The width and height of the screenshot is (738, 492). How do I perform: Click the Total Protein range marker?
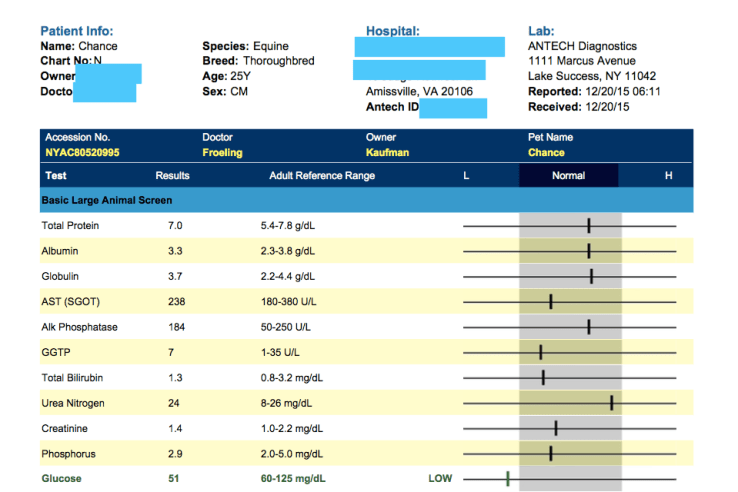pos(589,227)
